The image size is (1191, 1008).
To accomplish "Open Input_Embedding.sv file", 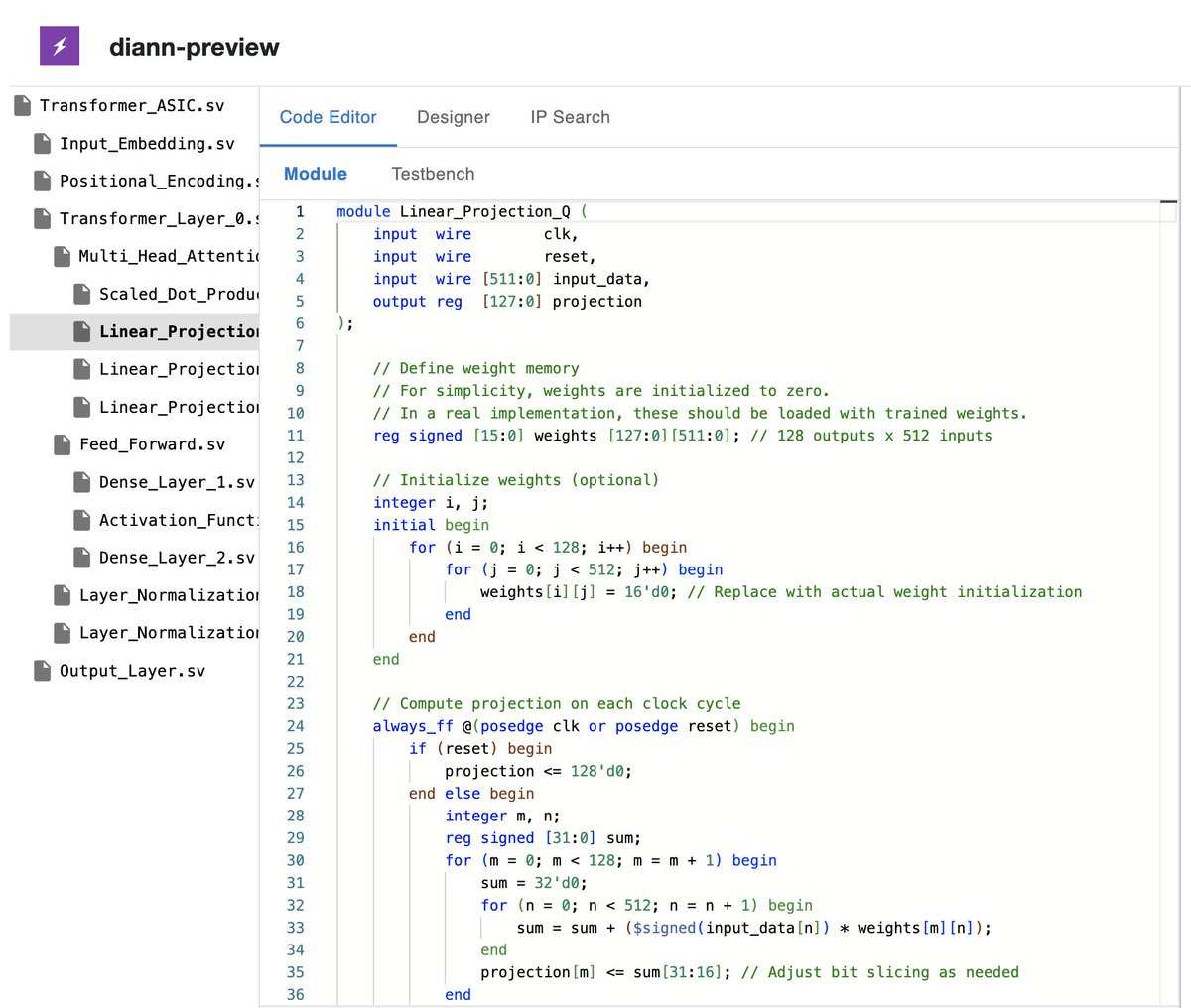I will 147,143.
